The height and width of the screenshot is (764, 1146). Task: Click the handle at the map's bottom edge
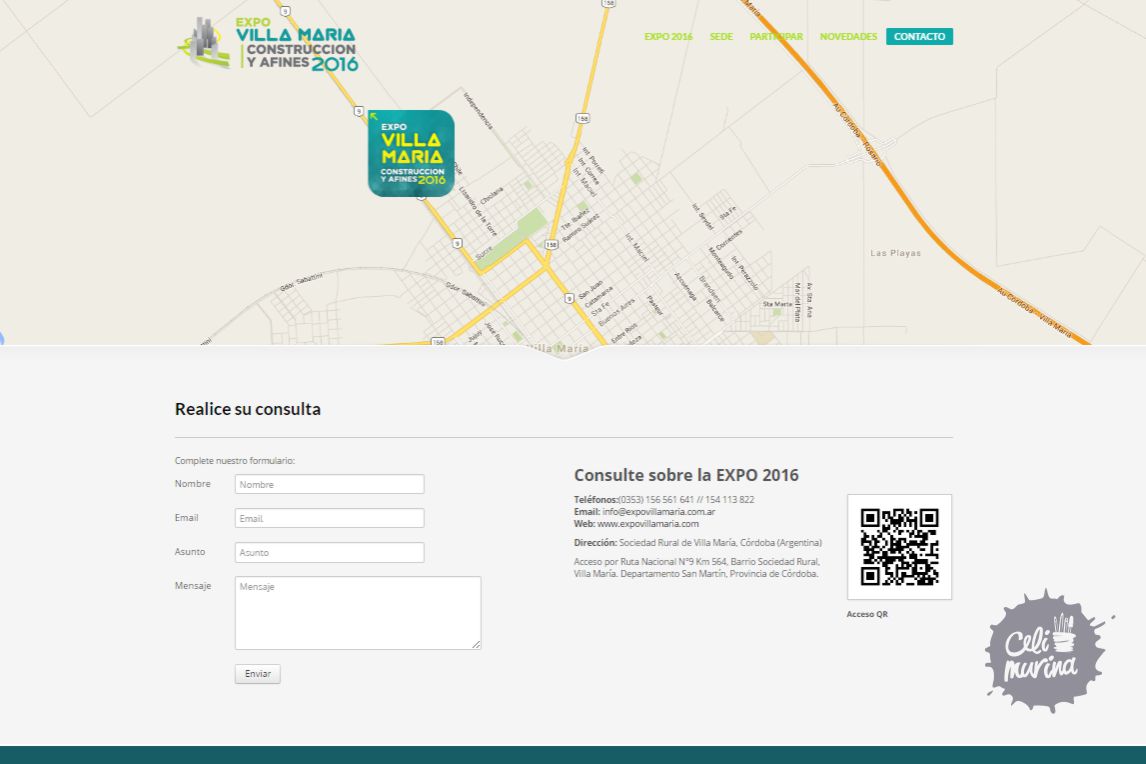563,350
